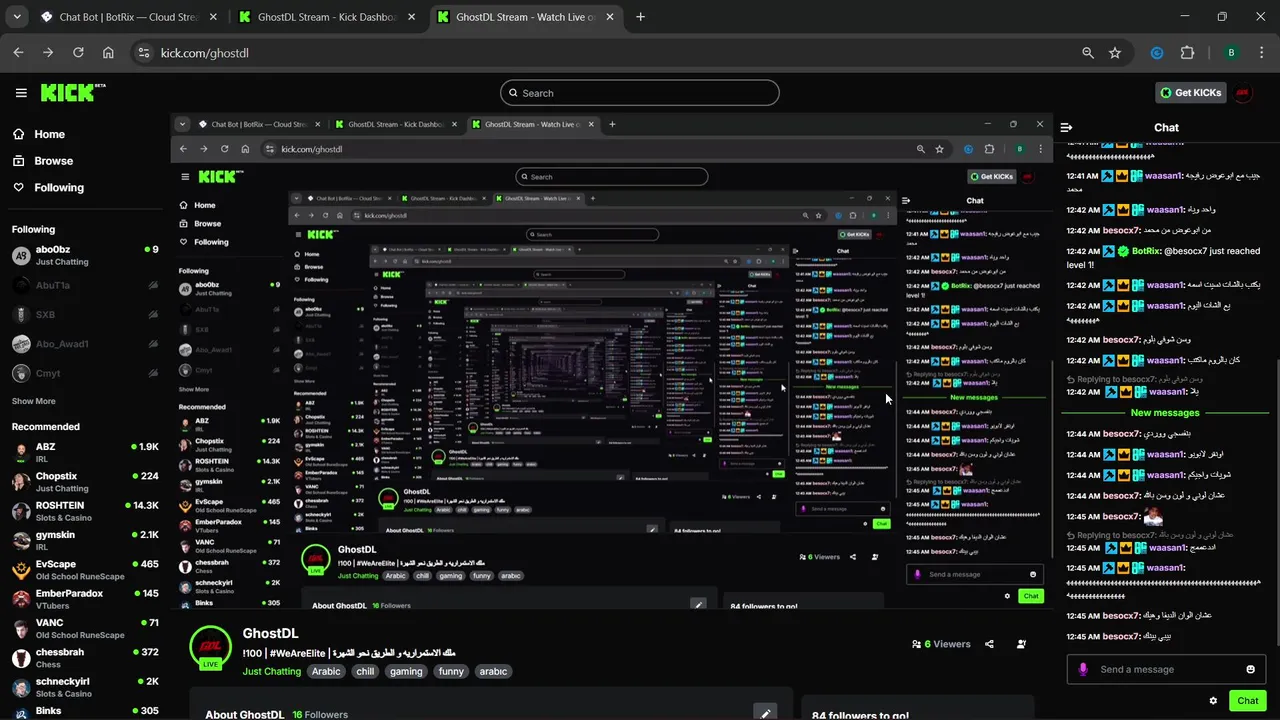Viewport: 1280px width, 720px height.
Task: Open the Chrome extensions puzzle icon
Action: pos(1188,53)
